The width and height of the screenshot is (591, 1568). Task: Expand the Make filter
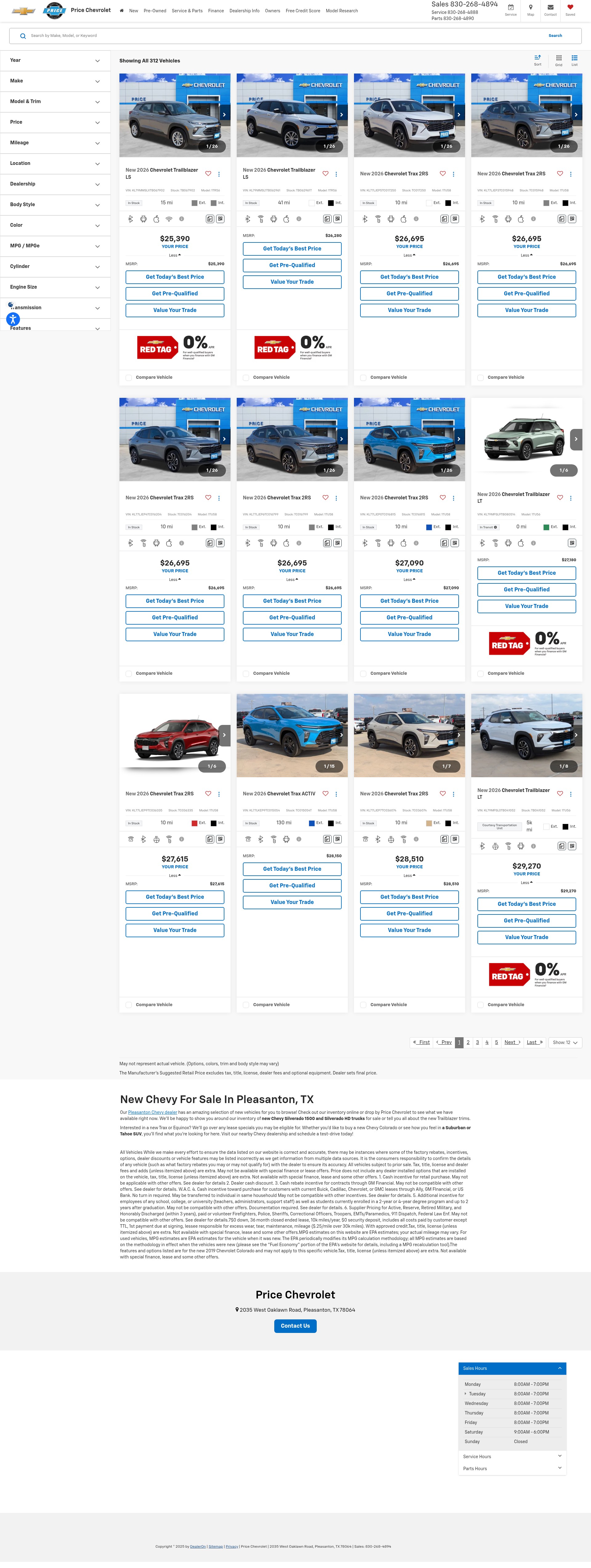(x=55, y=81)
